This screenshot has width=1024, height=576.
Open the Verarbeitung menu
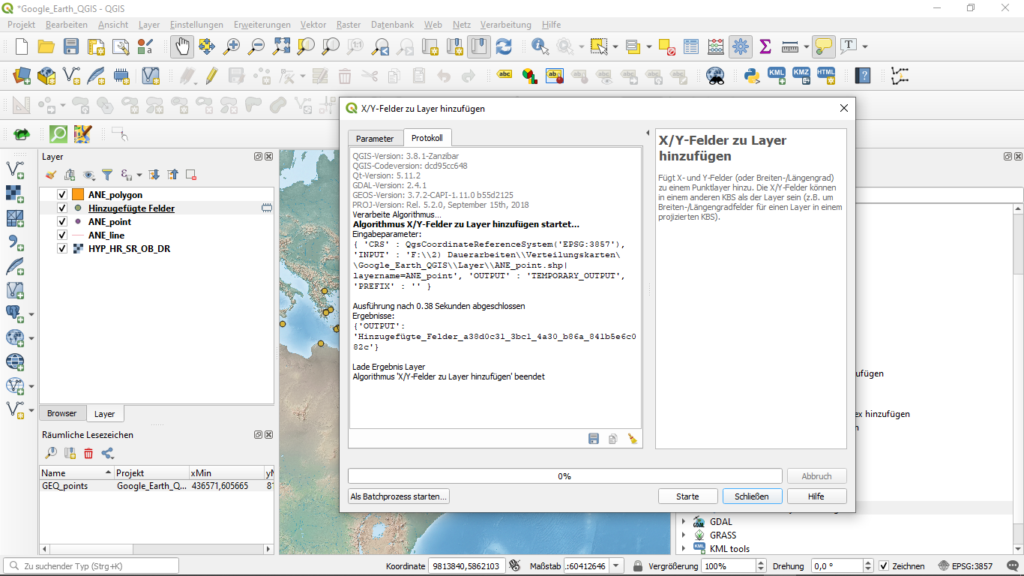coord(505,24)
